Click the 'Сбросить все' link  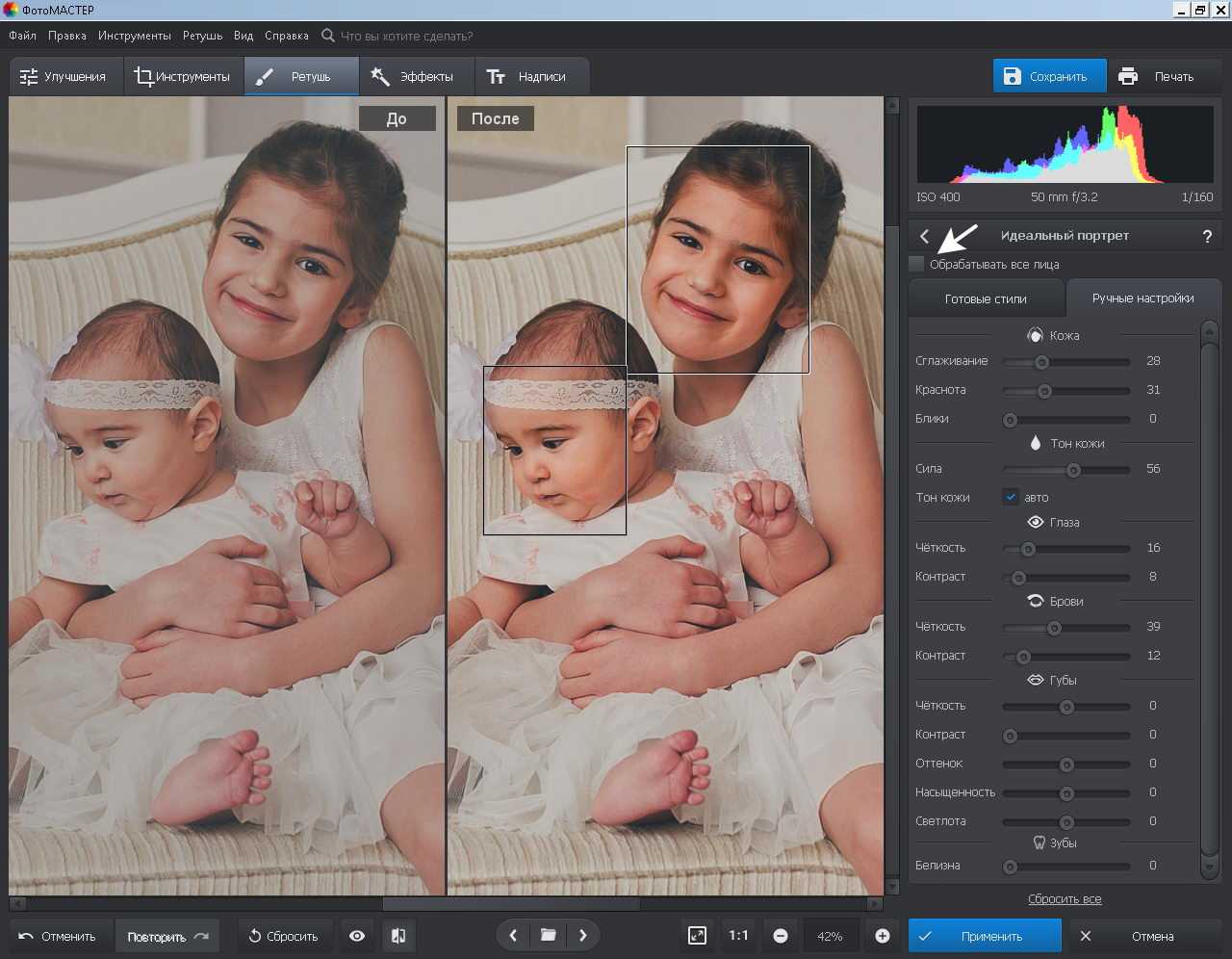pos(1065,898)
